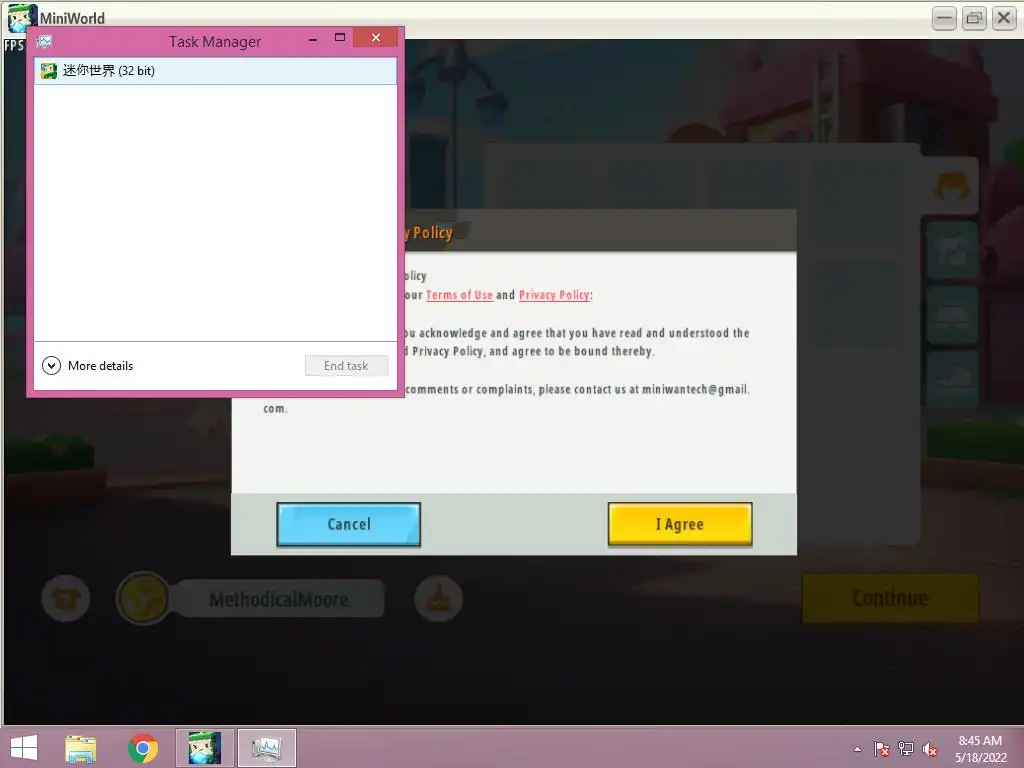1024x768 pixels.
Task: Click the shirt icon beside the avatar
Action: coord(65,598)
